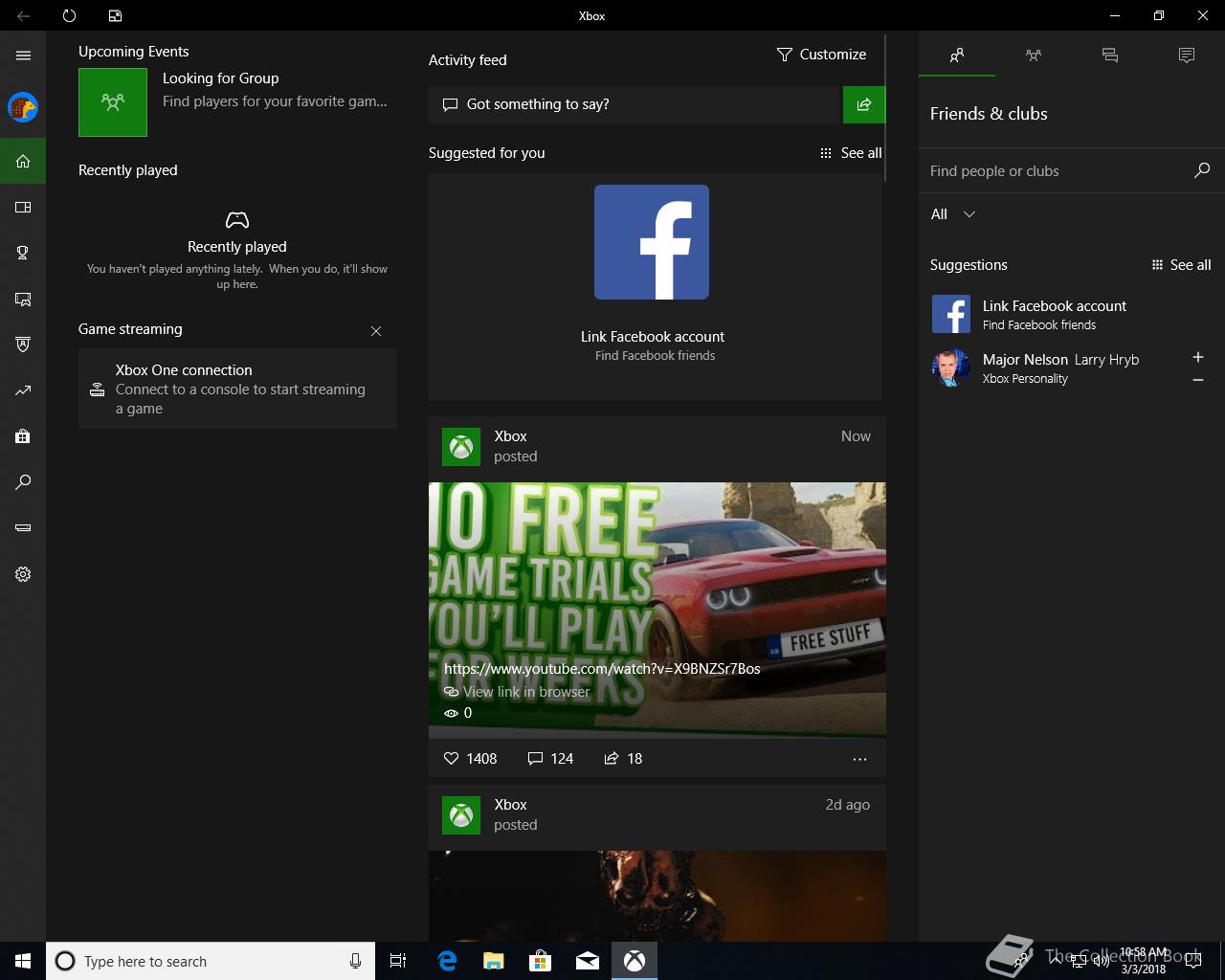Open the sidebar Search icon
Image resolution: width=1225 pixels, height=980 pixels.
click(23, 482)
